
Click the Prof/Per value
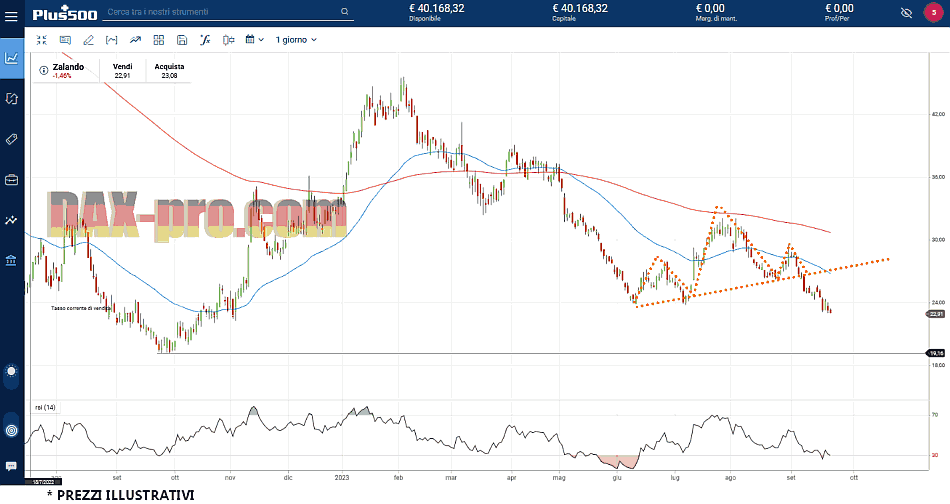click(839, 8)
